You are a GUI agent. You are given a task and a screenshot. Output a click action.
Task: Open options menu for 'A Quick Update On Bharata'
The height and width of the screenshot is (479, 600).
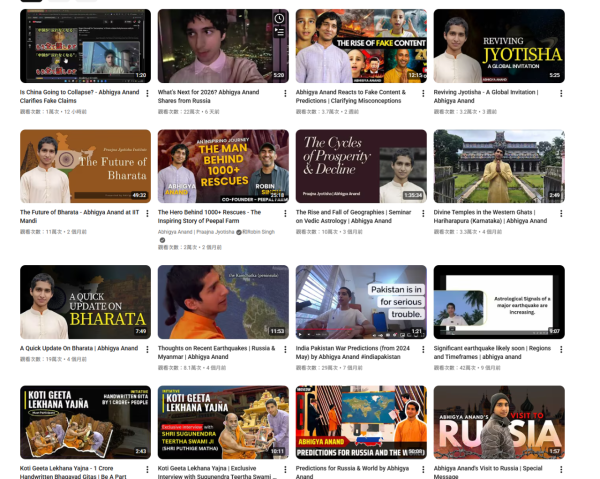point(148,349)
